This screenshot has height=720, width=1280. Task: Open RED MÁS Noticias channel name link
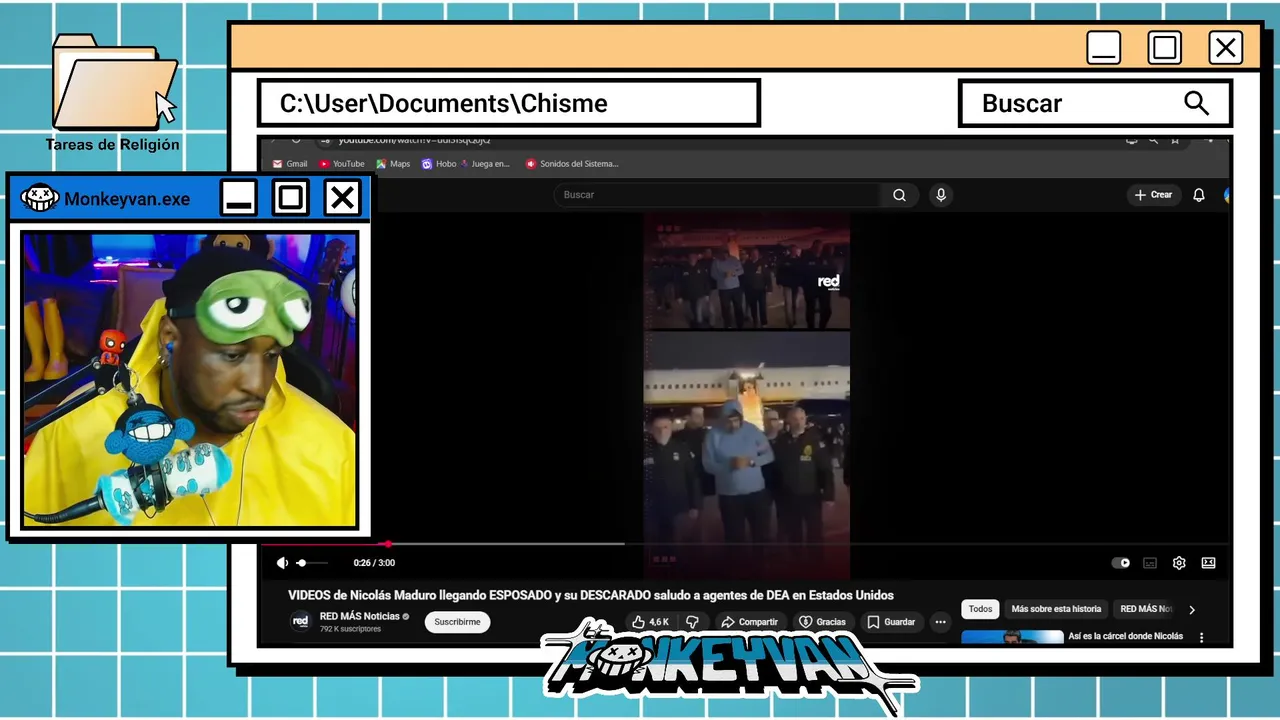(360, 616)
